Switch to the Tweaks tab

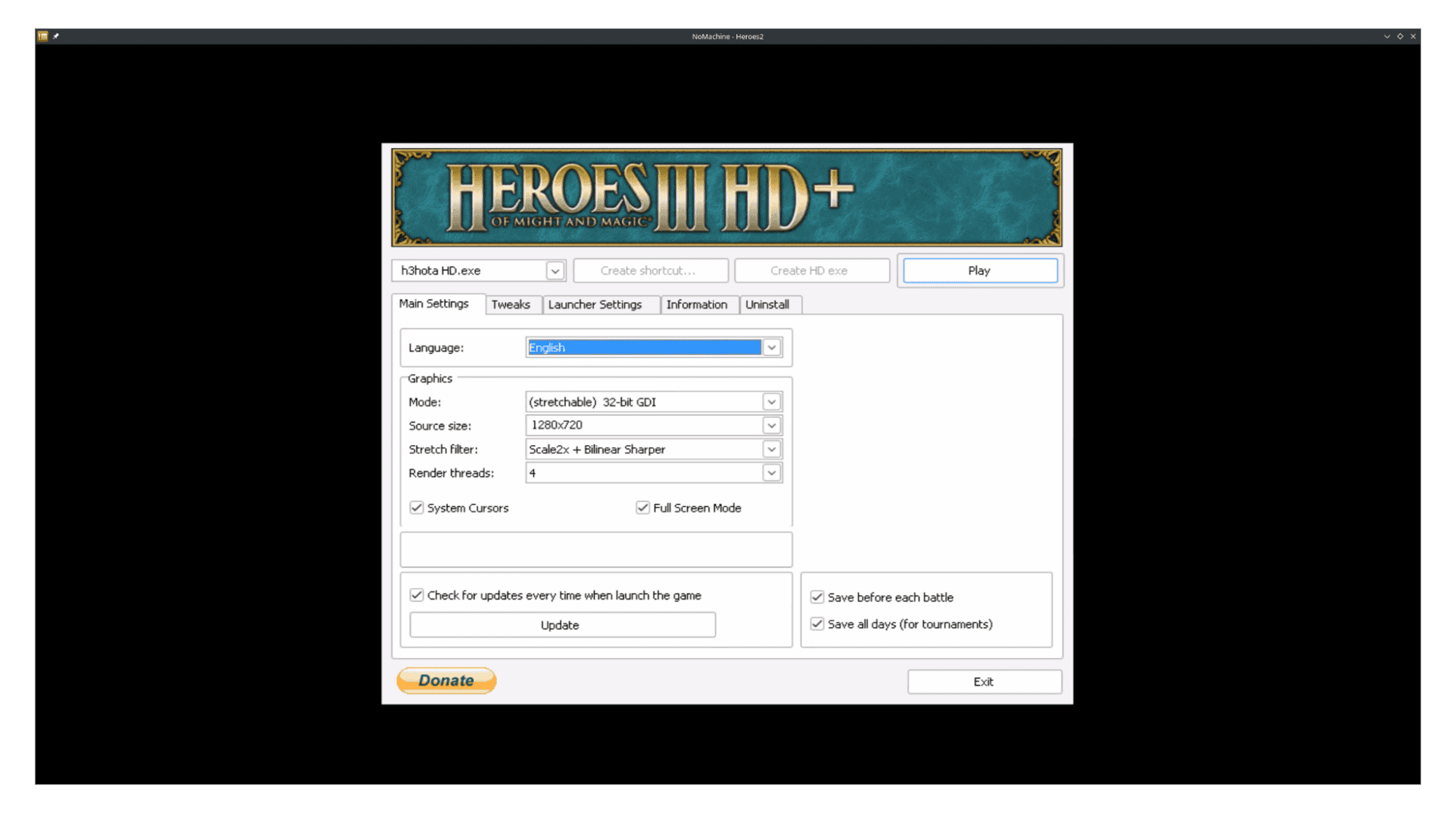click(x=511, y=304)
